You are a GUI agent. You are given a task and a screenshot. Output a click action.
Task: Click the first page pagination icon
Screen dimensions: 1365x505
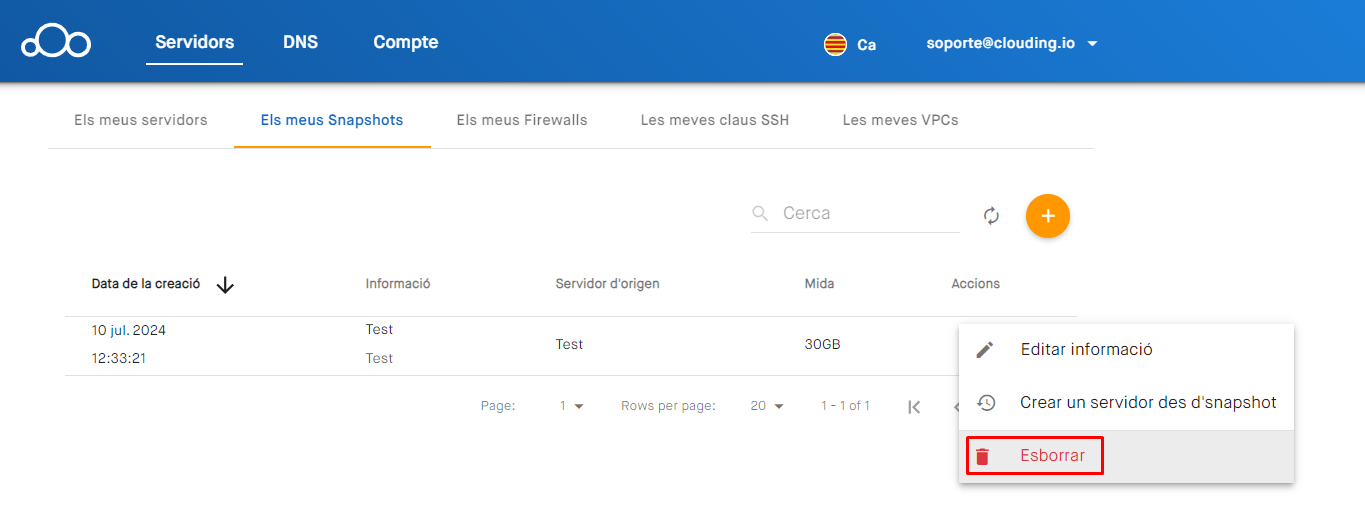[913, 406]
